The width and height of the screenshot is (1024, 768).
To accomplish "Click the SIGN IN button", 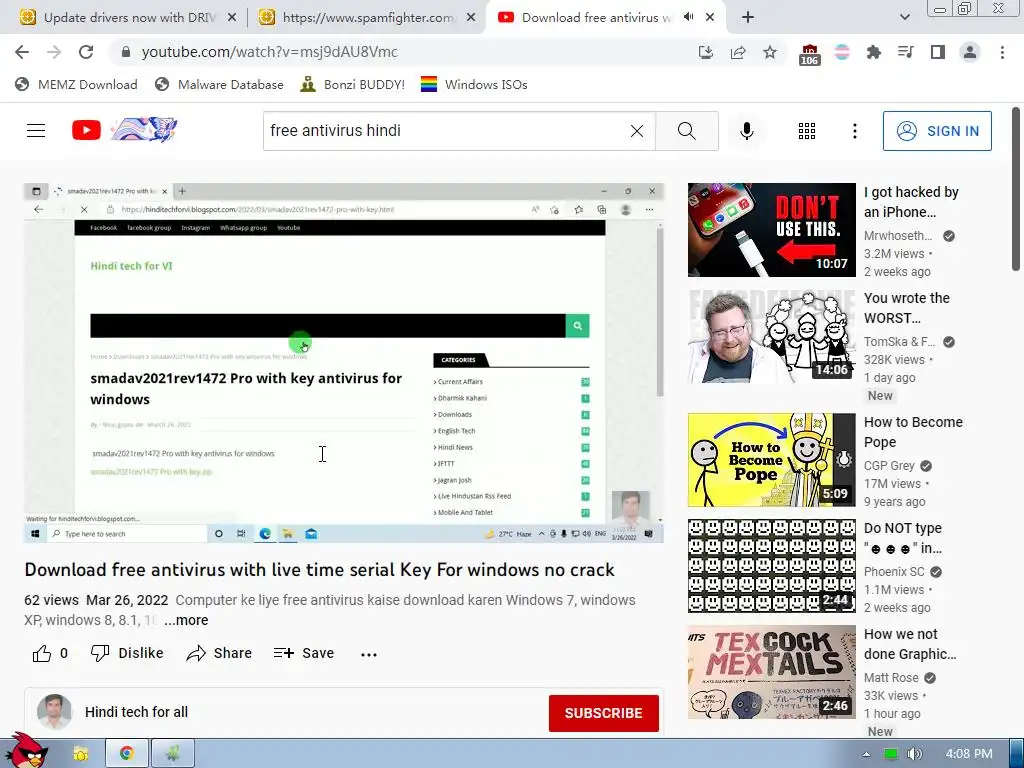I will tap(937, 131).
